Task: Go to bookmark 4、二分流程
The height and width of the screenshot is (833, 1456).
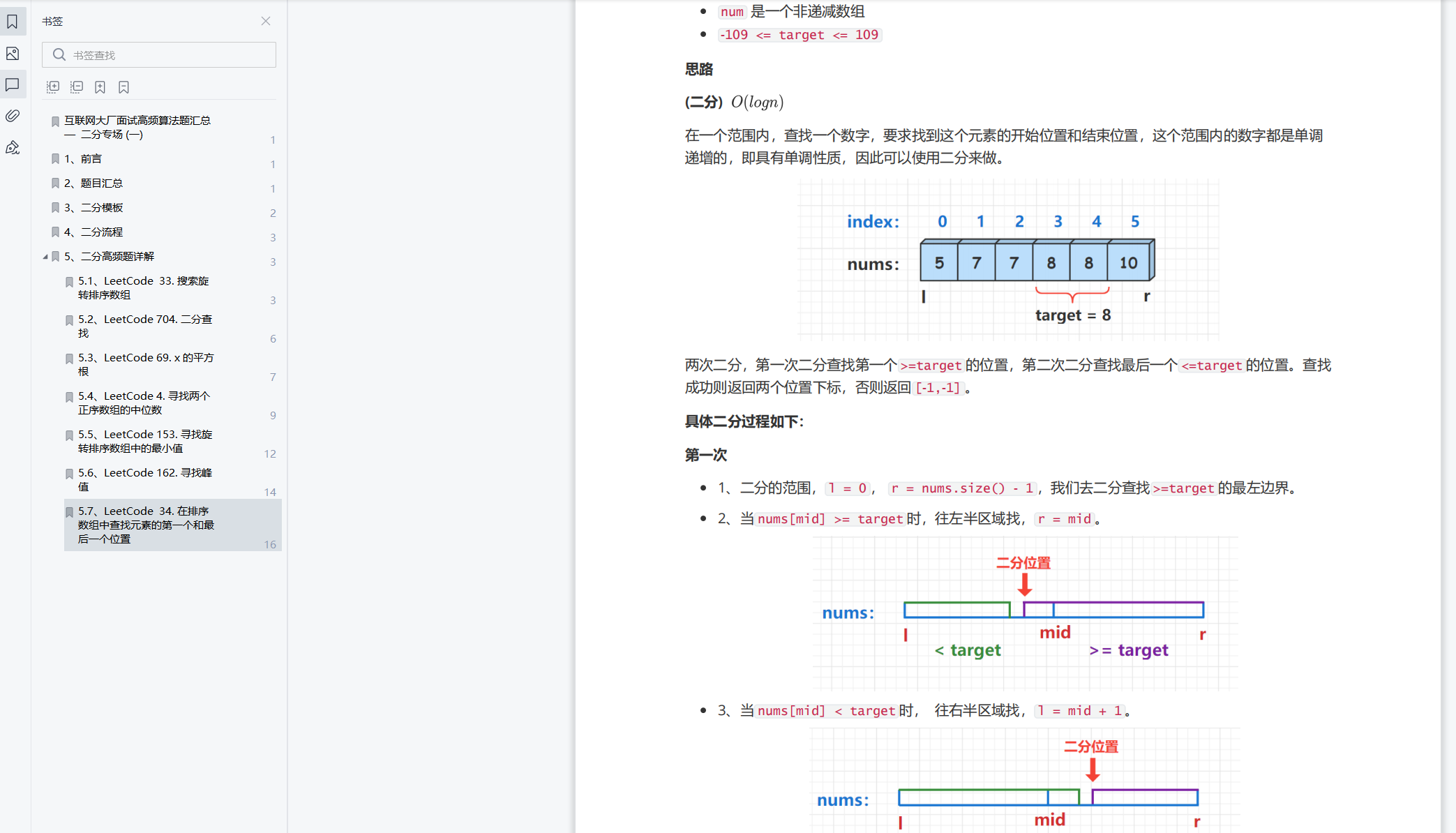Action: pos(93,232)
